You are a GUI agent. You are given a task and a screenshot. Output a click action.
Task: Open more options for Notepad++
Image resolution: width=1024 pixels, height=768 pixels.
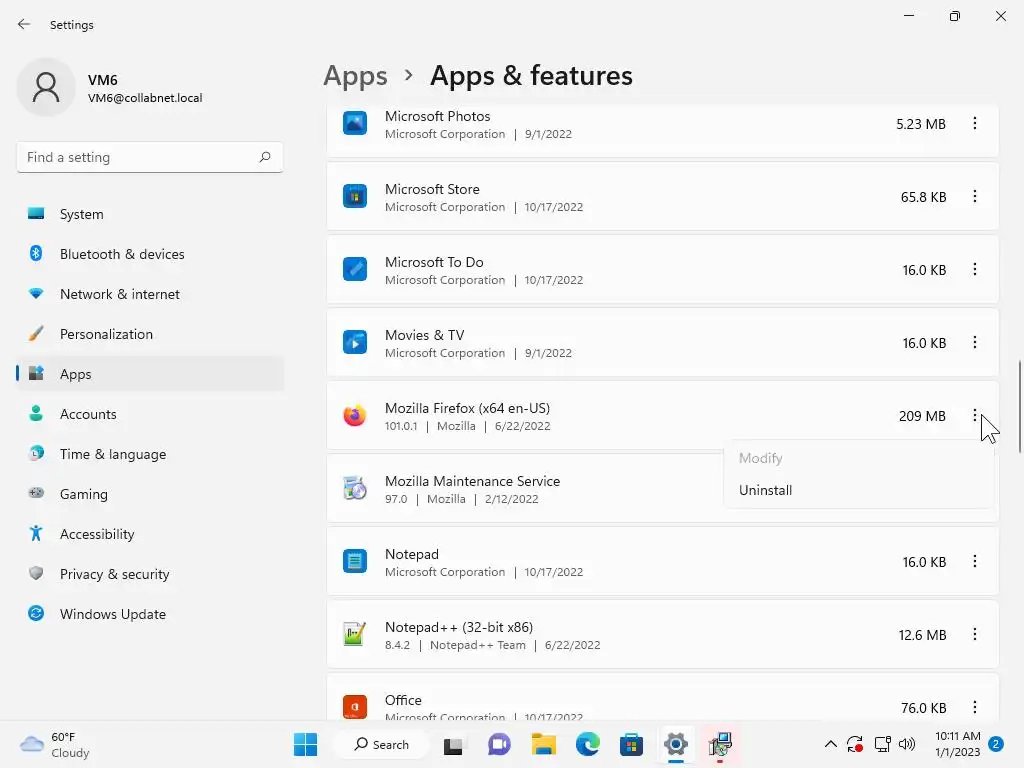click(x=974, y=634)
